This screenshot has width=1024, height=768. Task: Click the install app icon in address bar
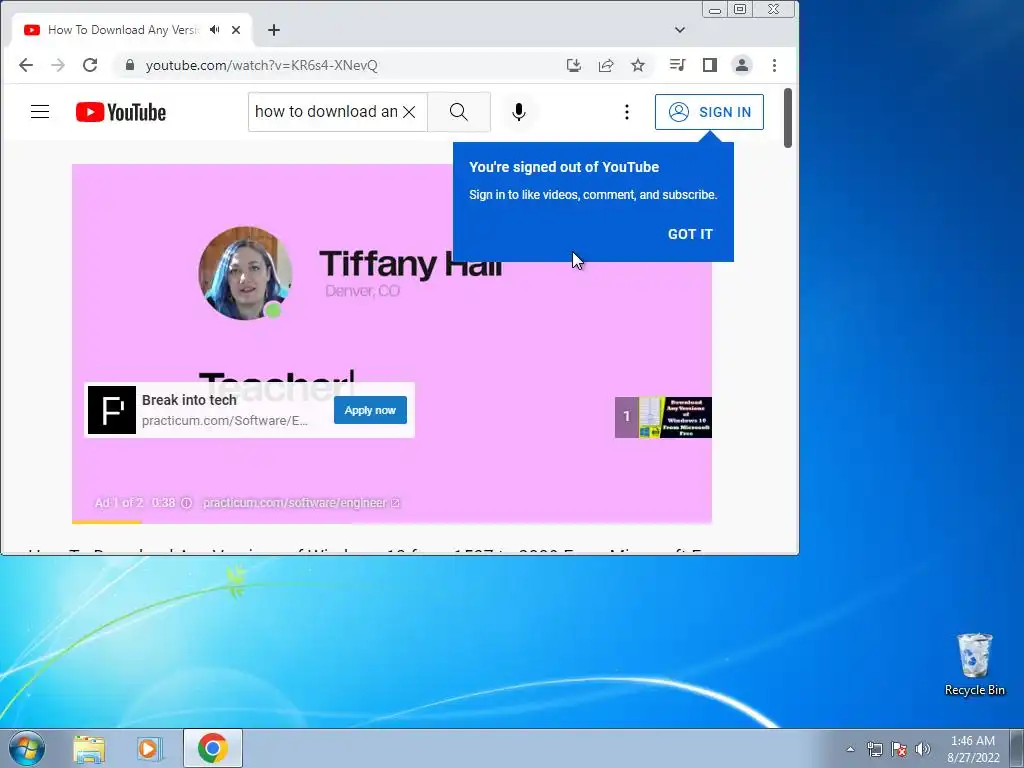(573, 65)
